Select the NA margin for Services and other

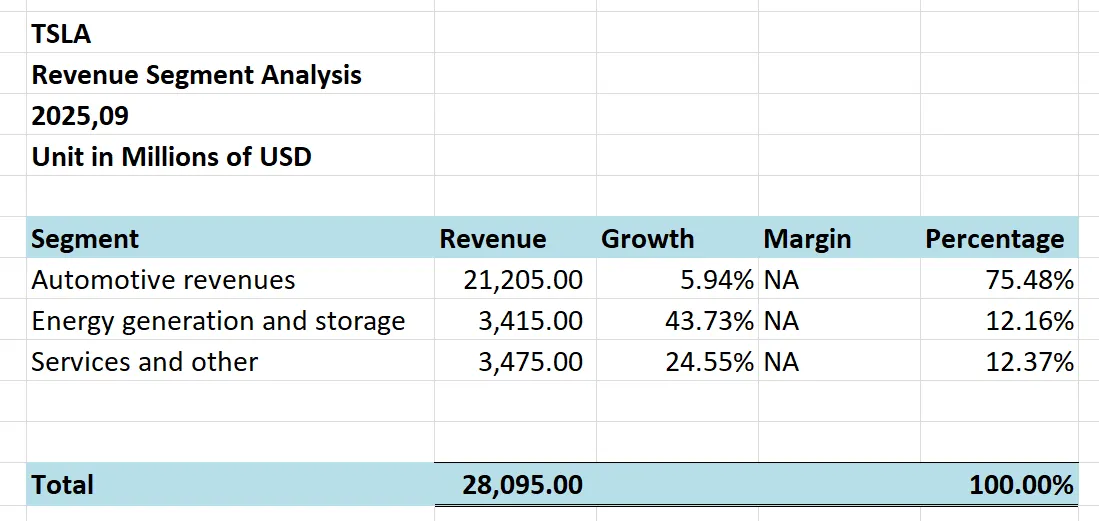(839, 361)
